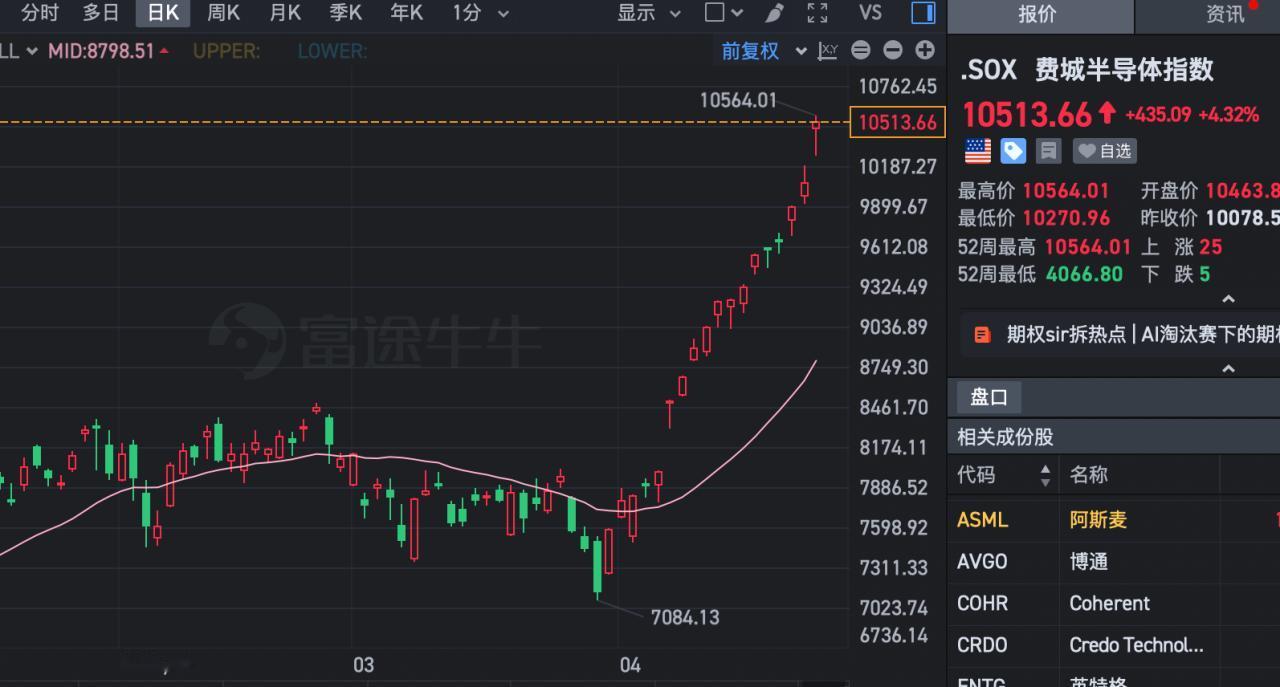Open the chart layout square dropdown
The image size is (1280, 687).
point(724,13)
